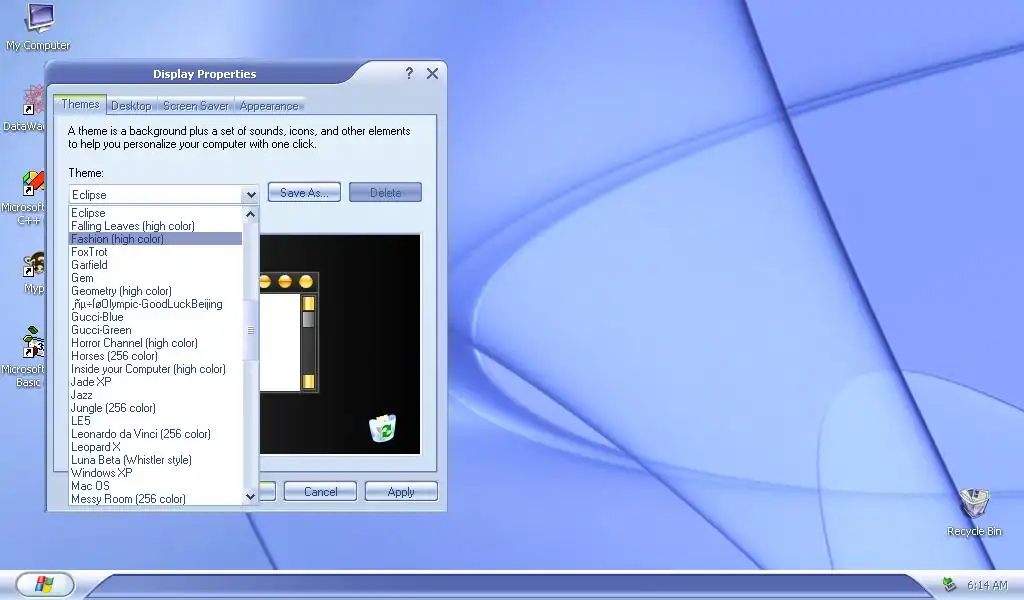Select Leonardo da Vinci (256 color) theme
Image resolution: width=1024 pixels, height=600 pixels.
(x=155, y=434)
